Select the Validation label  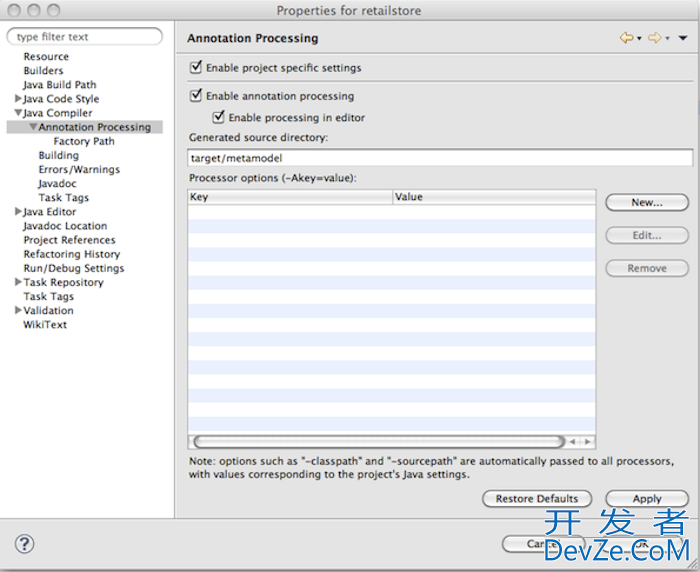pyautogui.click(x=48, y=310)
